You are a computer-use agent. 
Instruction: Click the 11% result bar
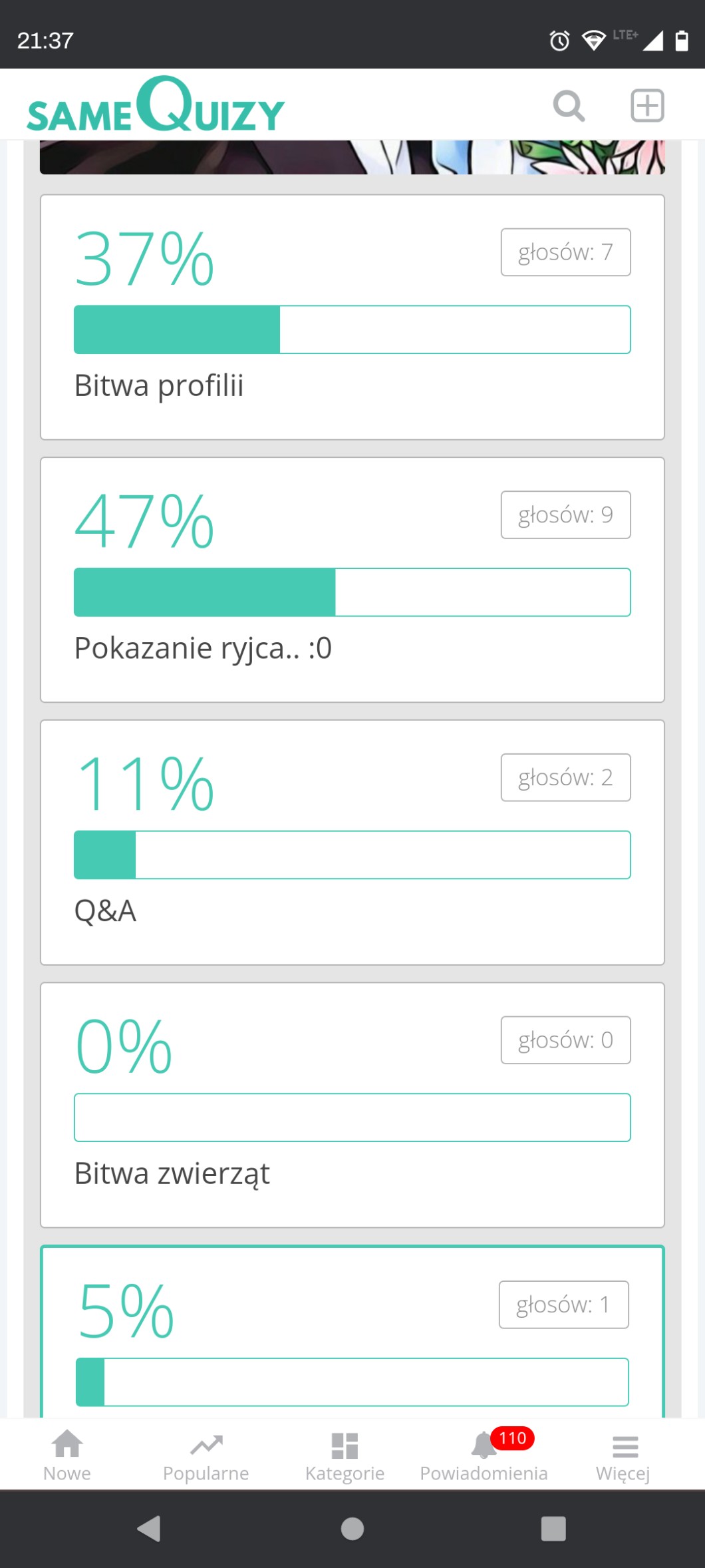coord(352,855)
